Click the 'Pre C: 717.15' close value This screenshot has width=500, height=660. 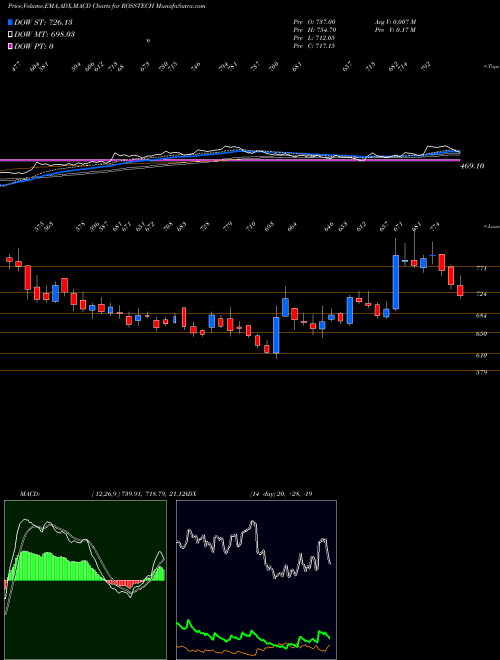point(314,46)
